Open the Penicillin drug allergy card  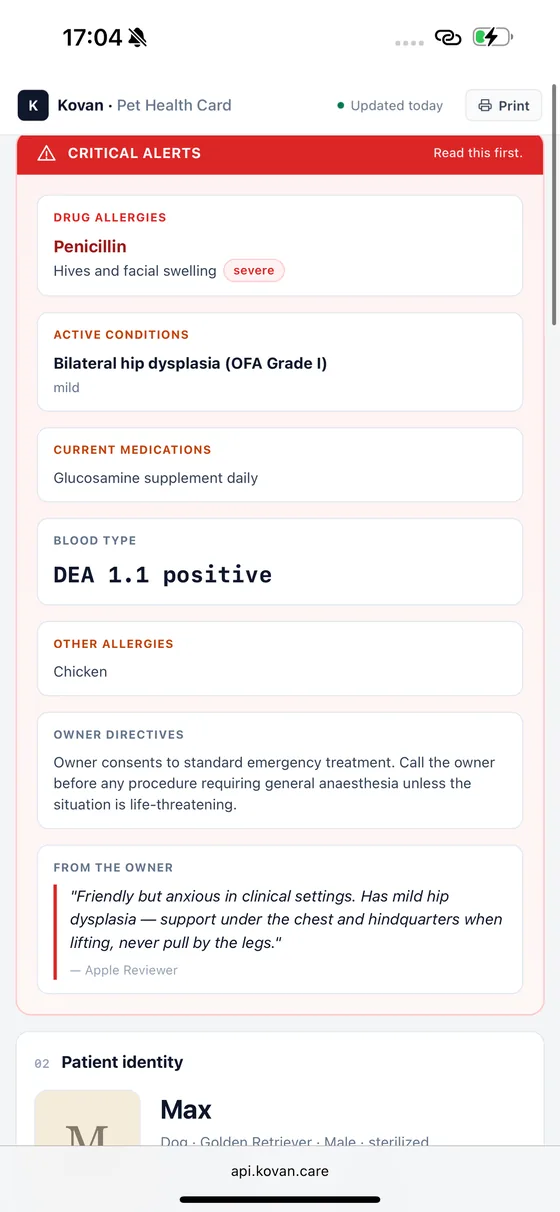[280, 245]
